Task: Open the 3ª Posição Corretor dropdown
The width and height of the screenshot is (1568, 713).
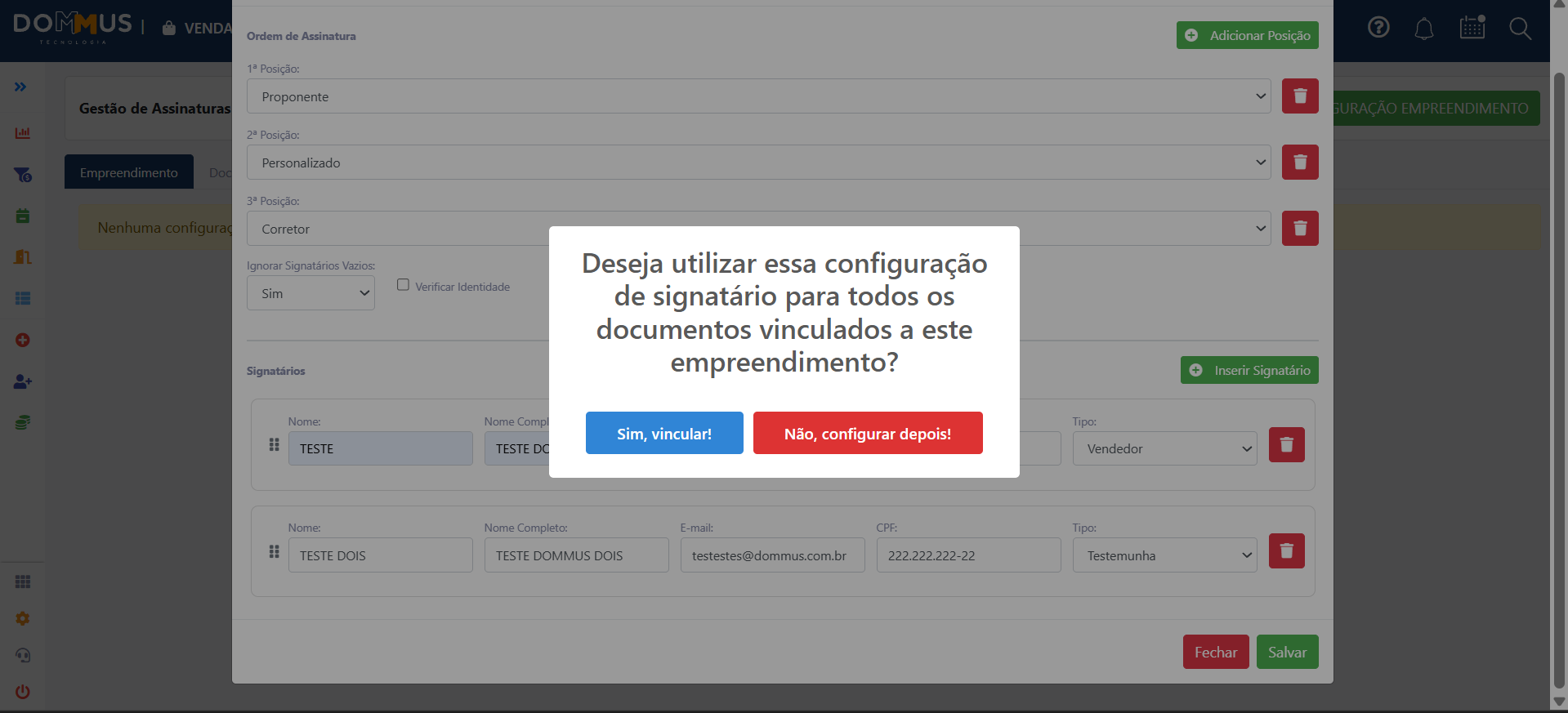Action: coord(758,229)
